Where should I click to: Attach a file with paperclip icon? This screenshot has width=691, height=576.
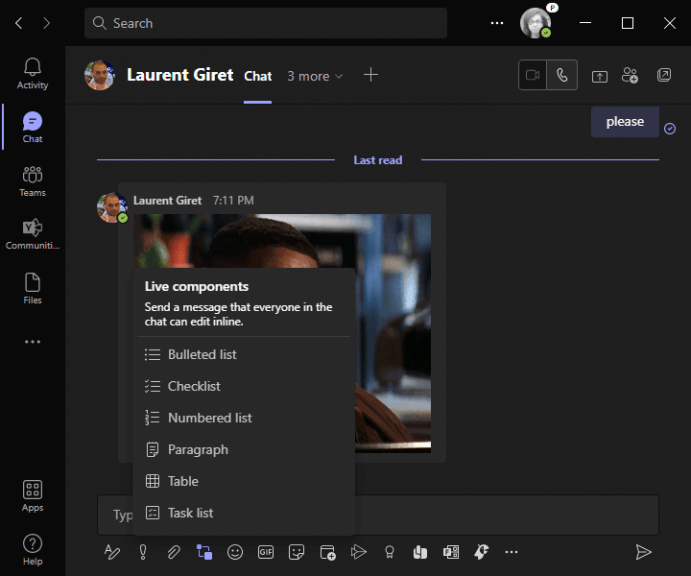tap(174, 552)
